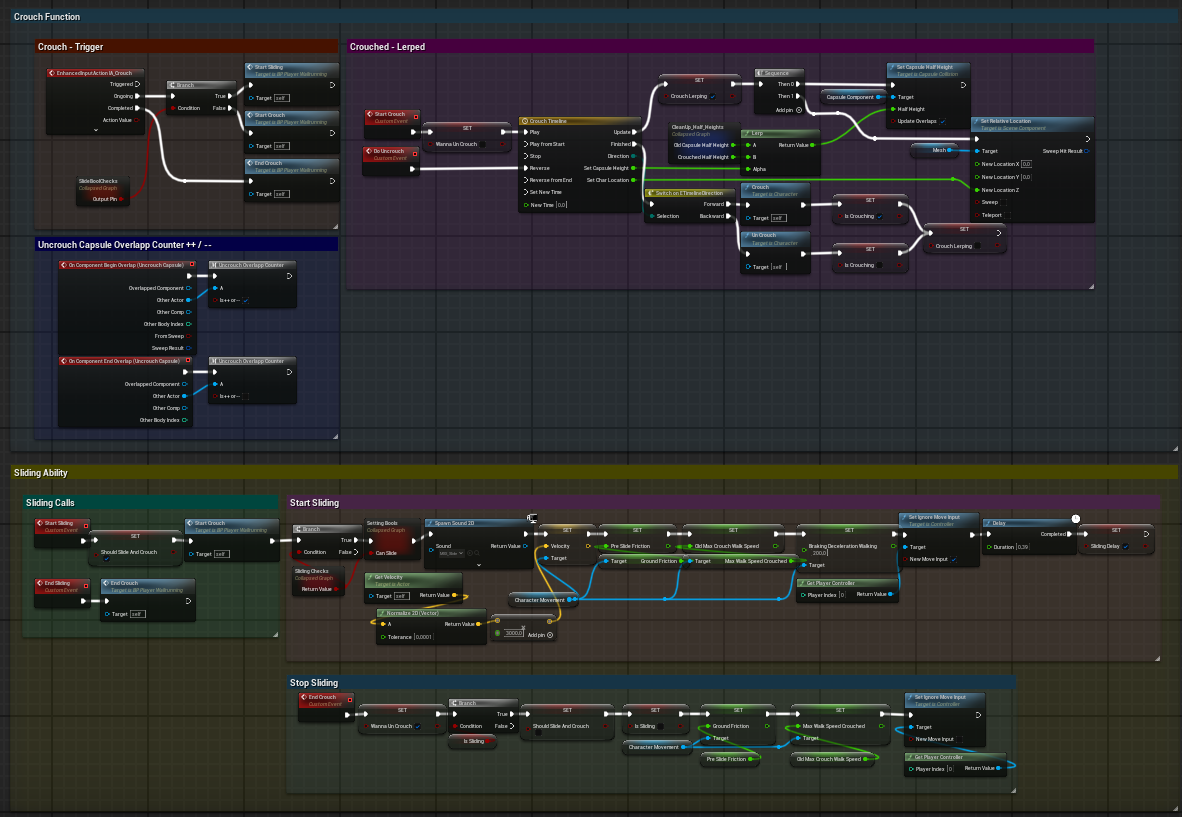Expand the Spawn Sound 2D advanced pins
Screen dimensions: 1182x817
point(479,565)
